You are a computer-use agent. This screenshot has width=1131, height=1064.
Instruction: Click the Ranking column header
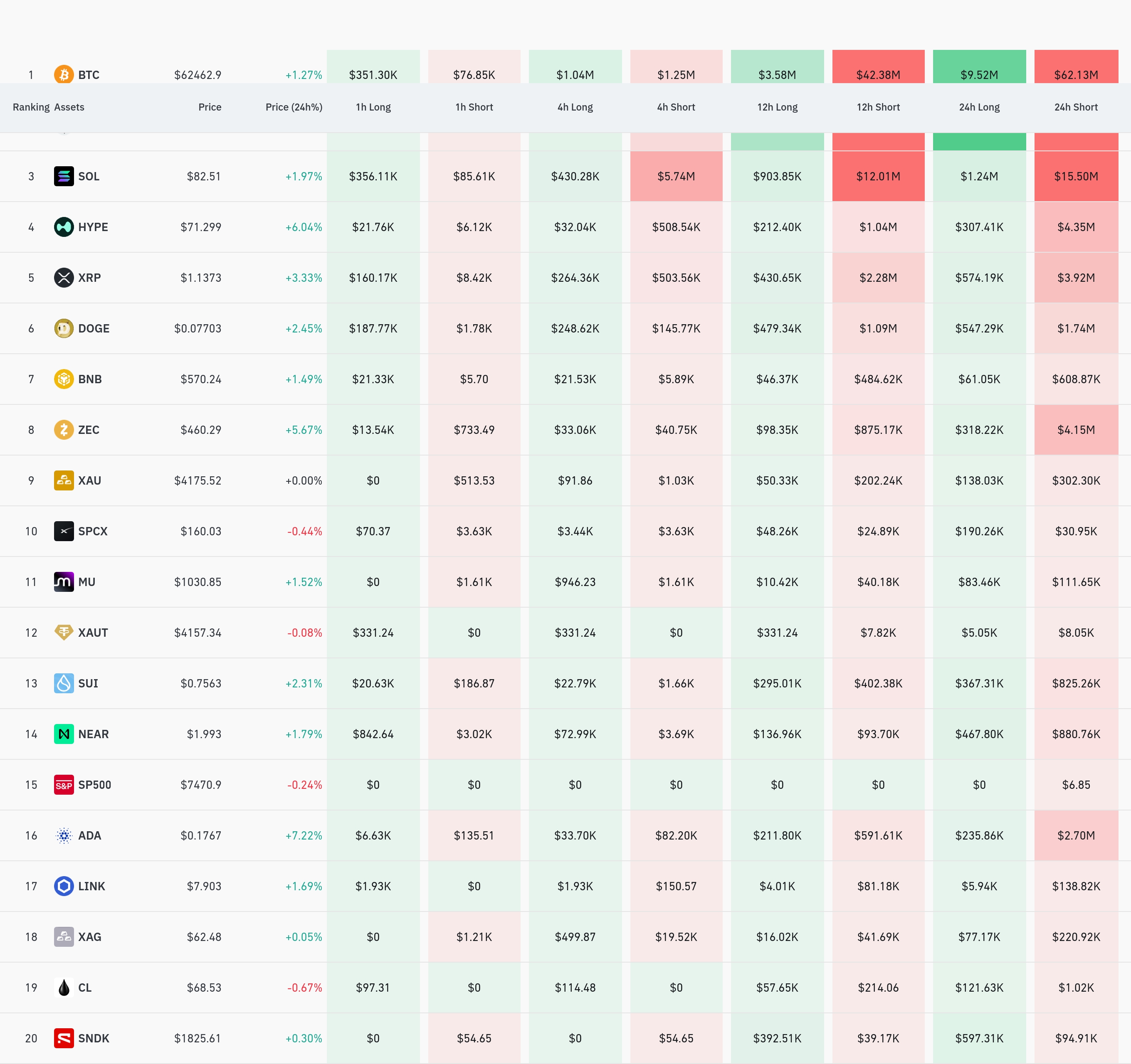[x=31, y=107]
